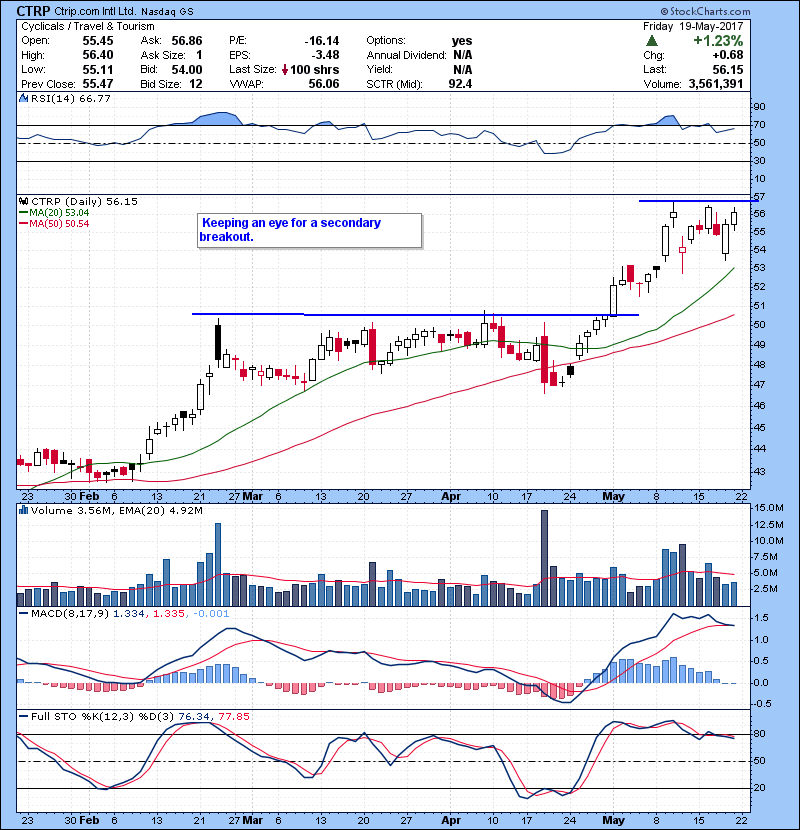The image size is (800, 830).
Task: Click the EPS value -3.48
Action: click(x=326, y=55)
